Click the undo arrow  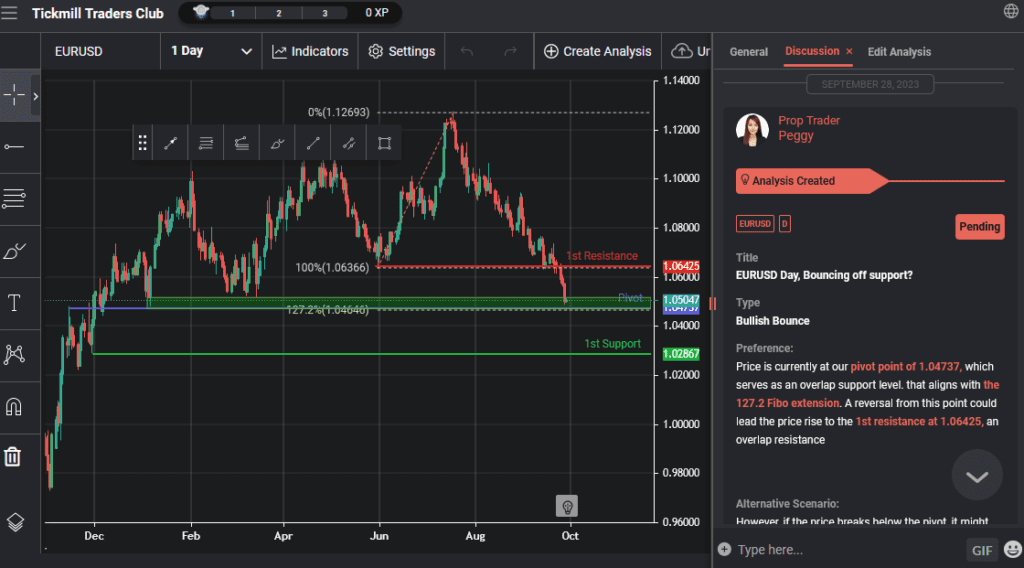[x=466, y=51]
